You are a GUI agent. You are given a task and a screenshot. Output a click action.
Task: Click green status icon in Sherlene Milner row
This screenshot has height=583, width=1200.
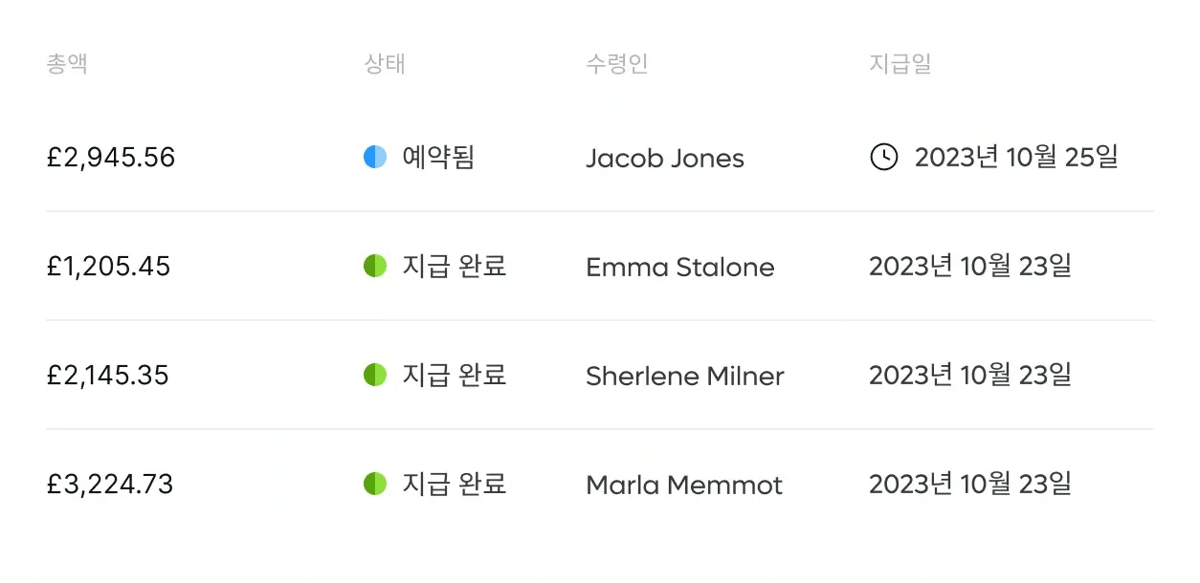click(x=375, y=375)
